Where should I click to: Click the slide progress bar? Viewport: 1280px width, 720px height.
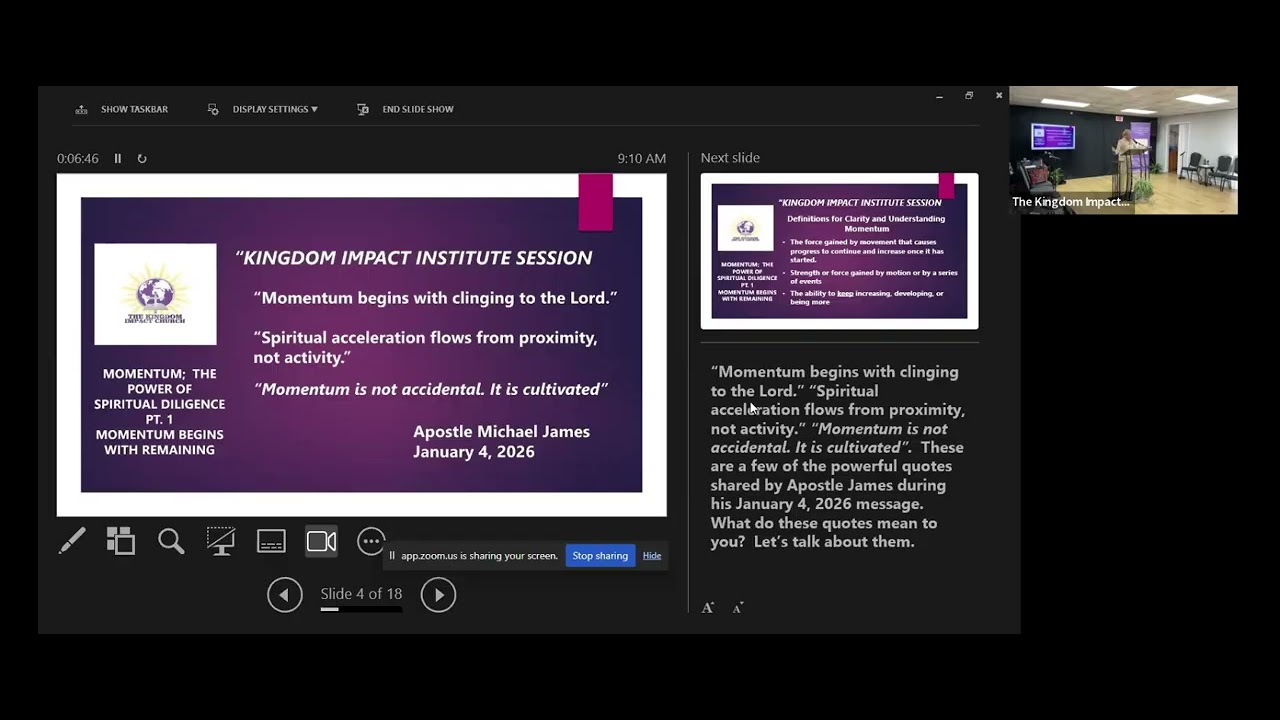(361, 609)
